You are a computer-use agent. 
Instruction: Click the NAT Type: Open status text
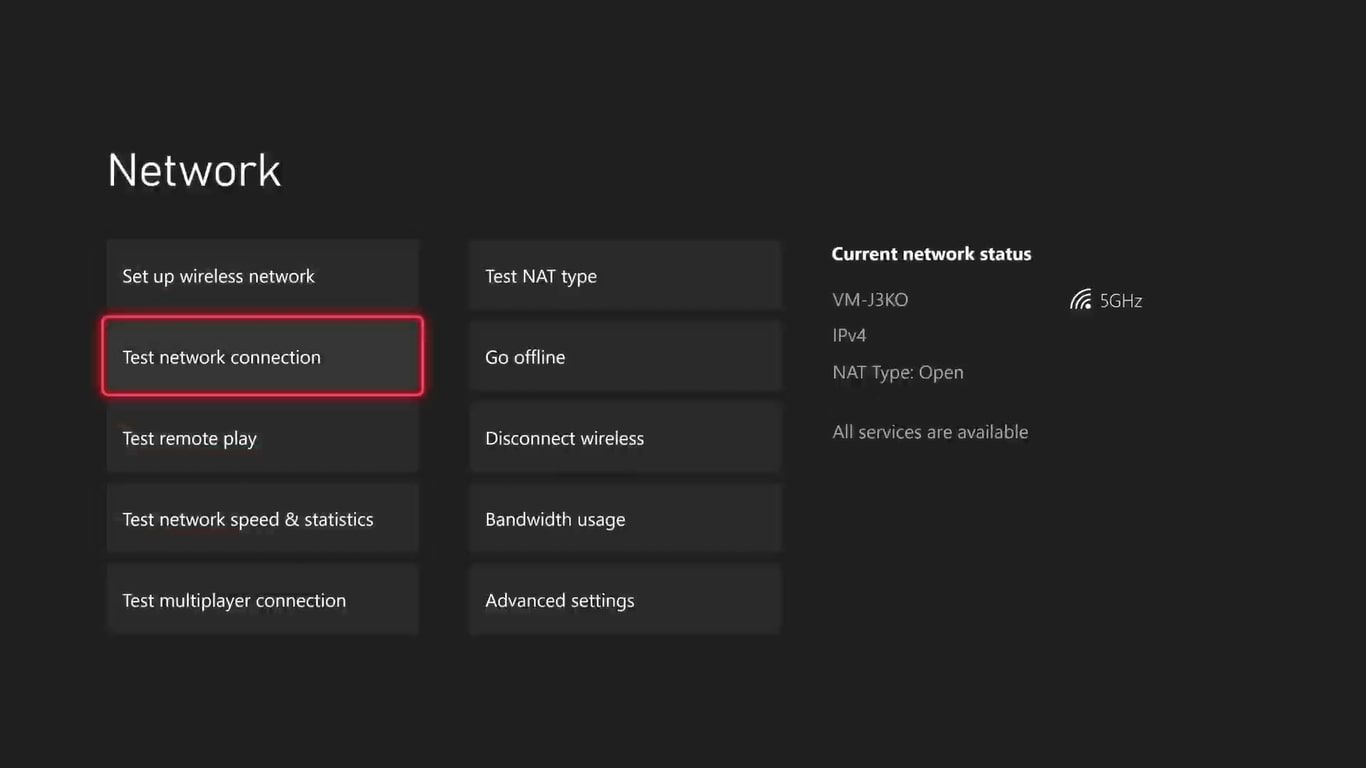pyautogui.click(x=897, y=371)
